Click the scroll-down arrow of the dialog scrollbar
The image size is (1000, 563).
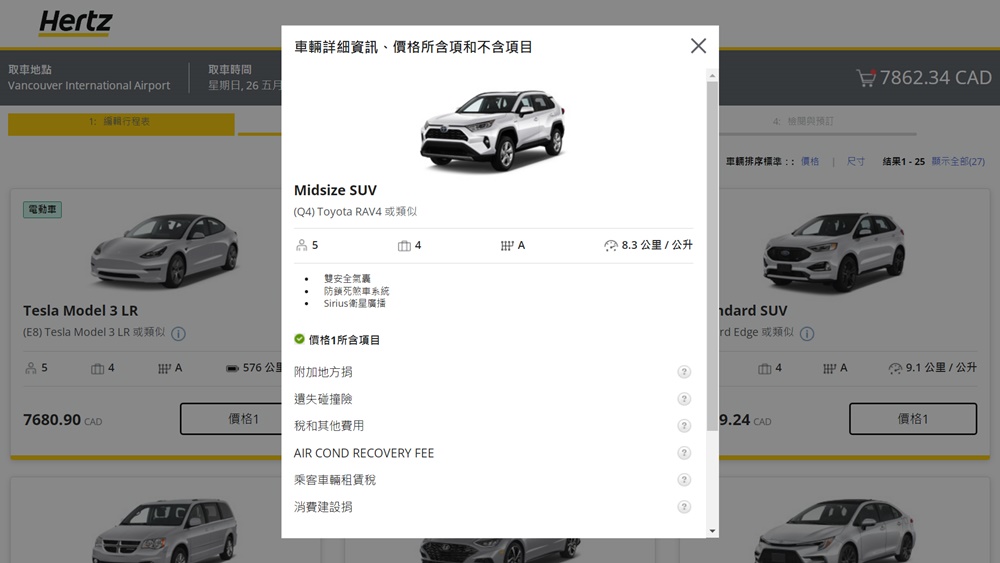pos(712,530)
